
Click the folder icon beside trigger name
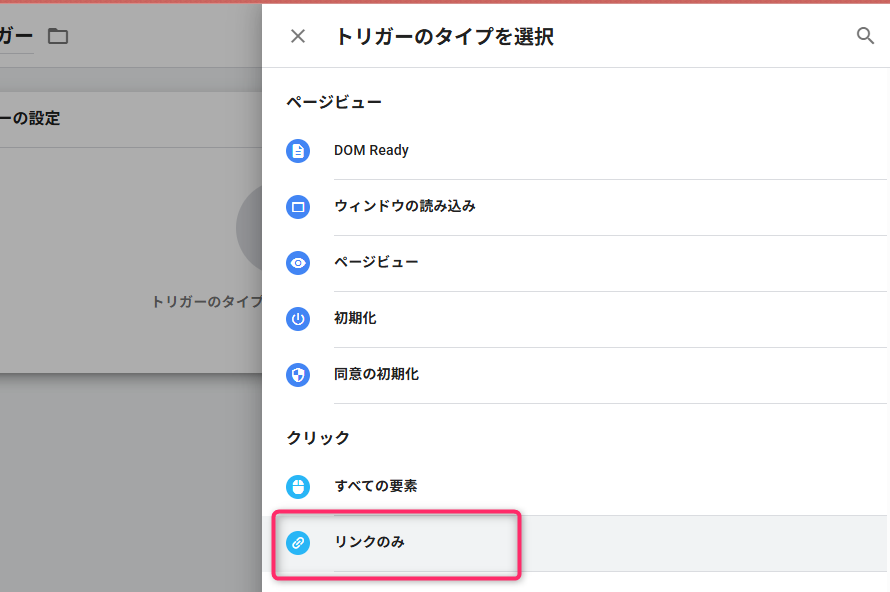point(58,37)
